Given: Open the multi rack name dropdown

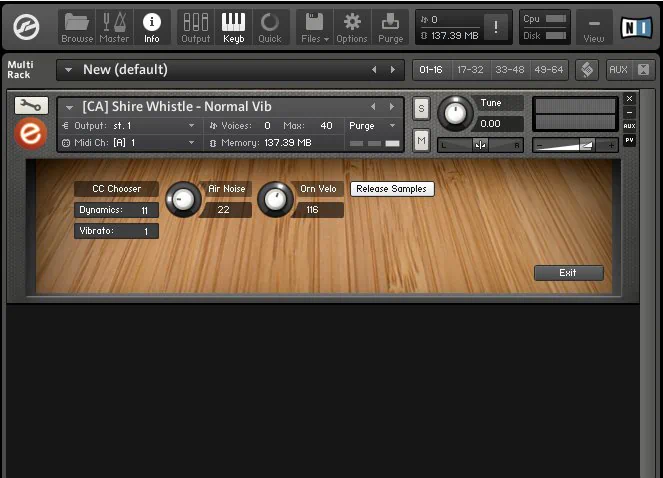Looking at the screenshot, I should [68, 70].
